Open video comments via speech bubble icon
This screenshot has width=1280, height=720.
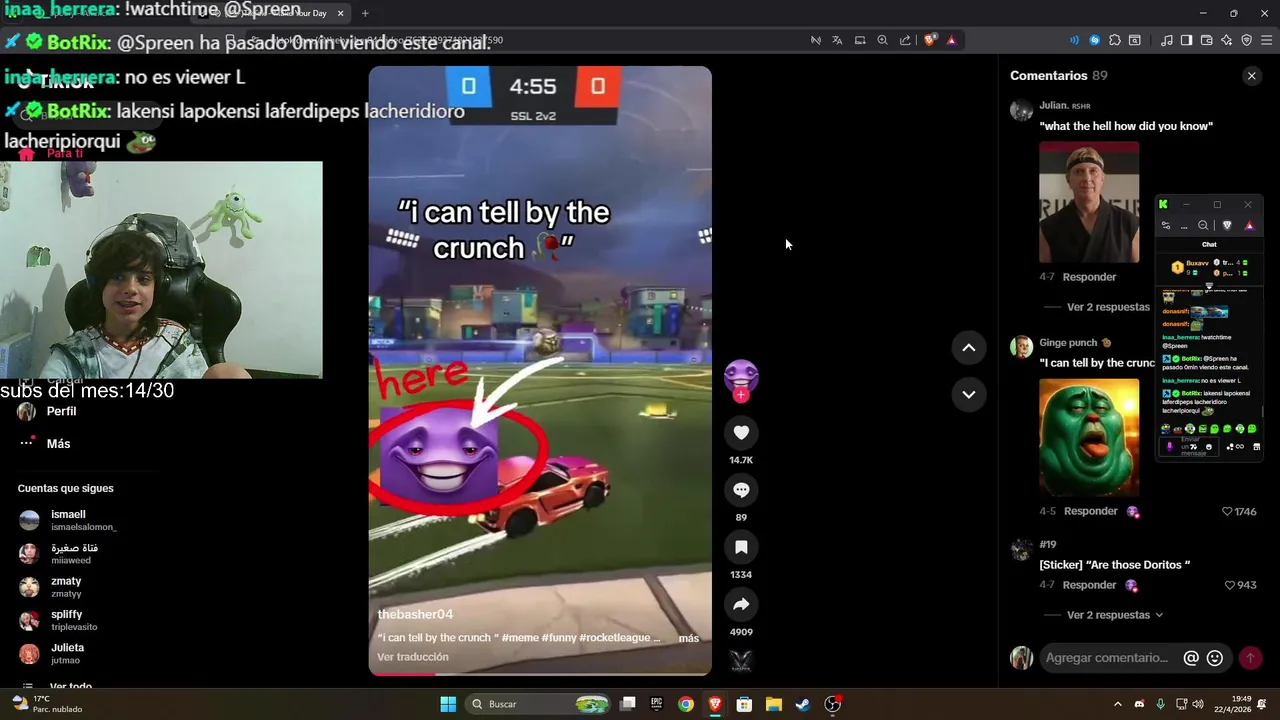tap(741, 490)
